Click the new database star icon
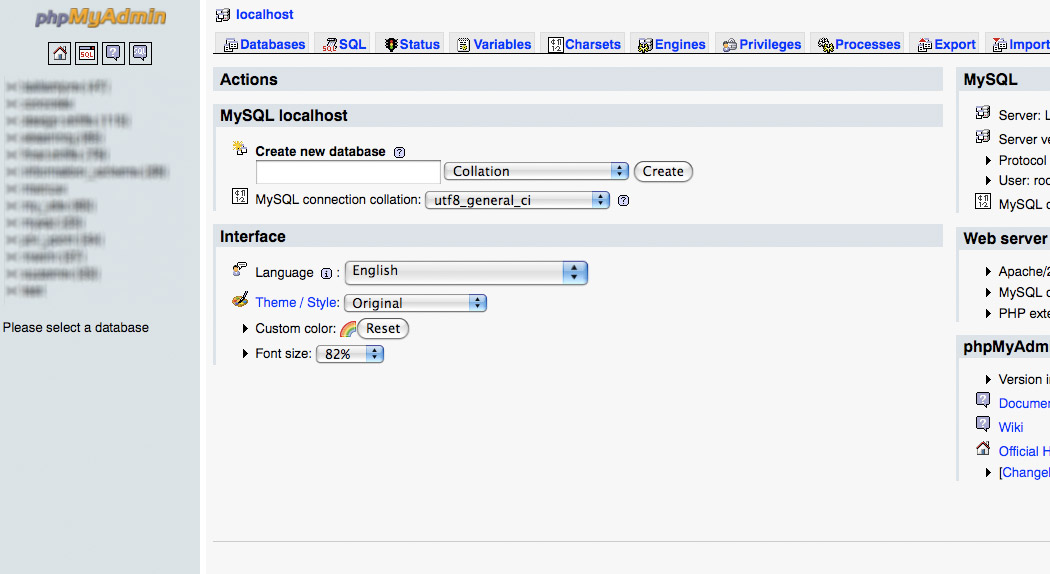This screenshot has height=574, width=1050. point(240,148)
